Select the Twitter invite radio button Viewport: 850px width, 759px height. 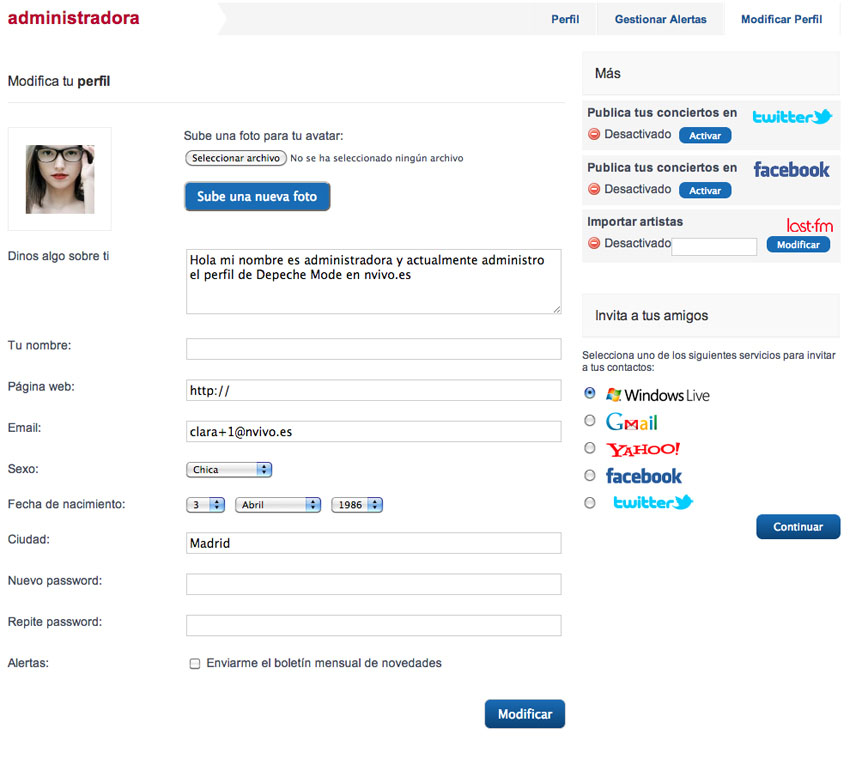[590, 503]
